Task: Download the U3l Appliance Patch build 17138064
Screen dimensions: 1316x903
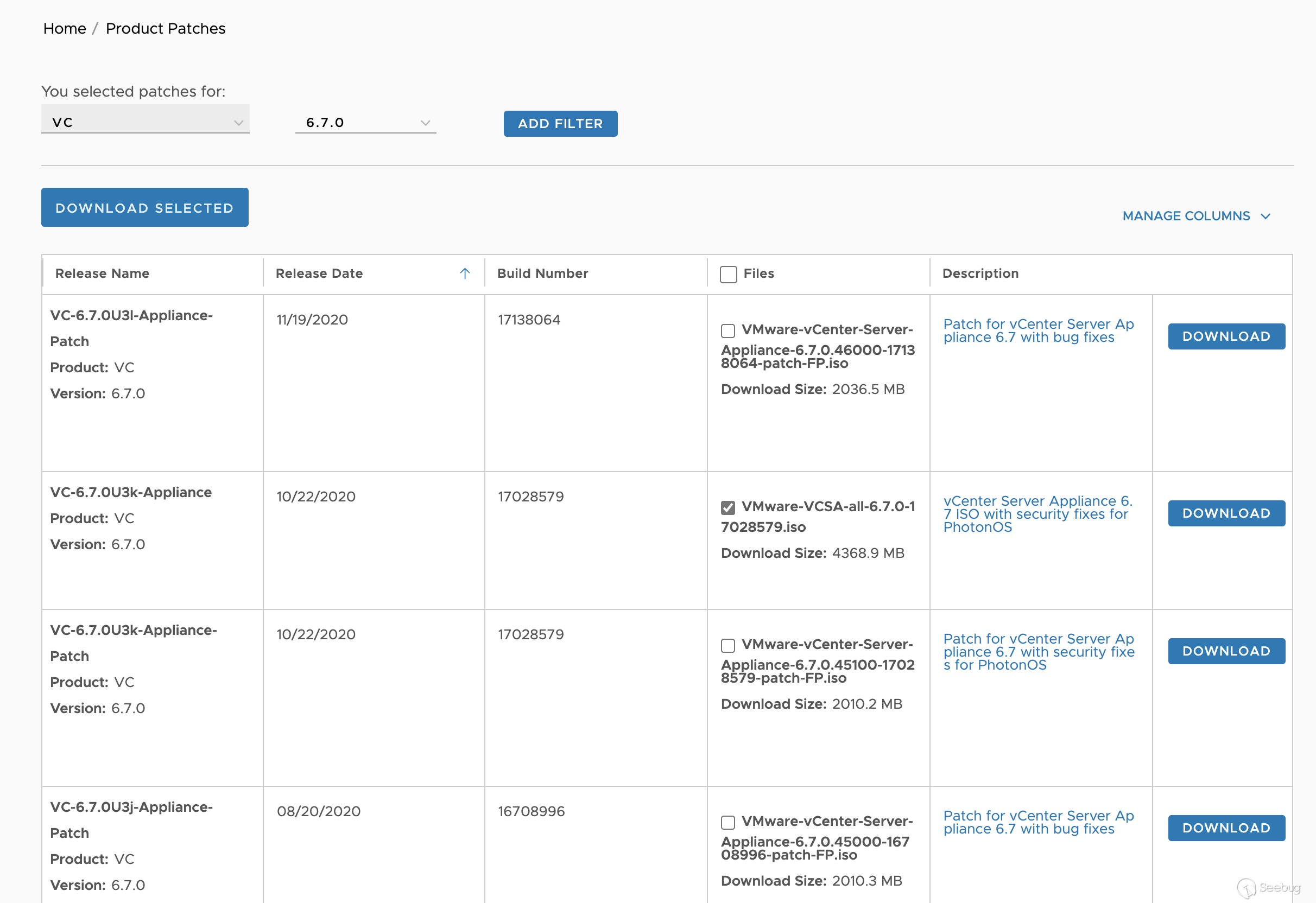Action: (x=1226, y=336)
